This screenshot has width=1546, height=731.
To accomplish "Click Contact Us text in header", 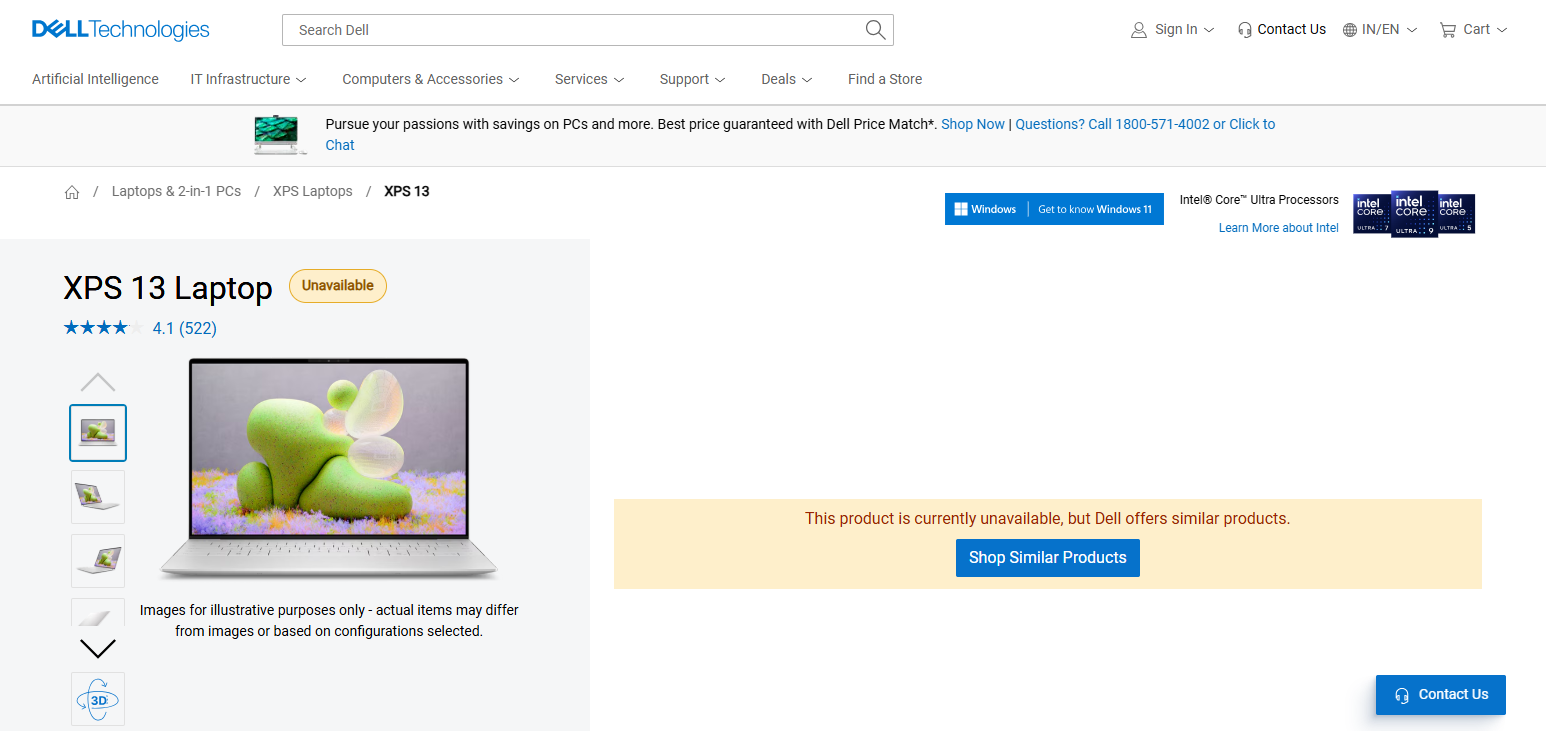I will point(1292,30).
